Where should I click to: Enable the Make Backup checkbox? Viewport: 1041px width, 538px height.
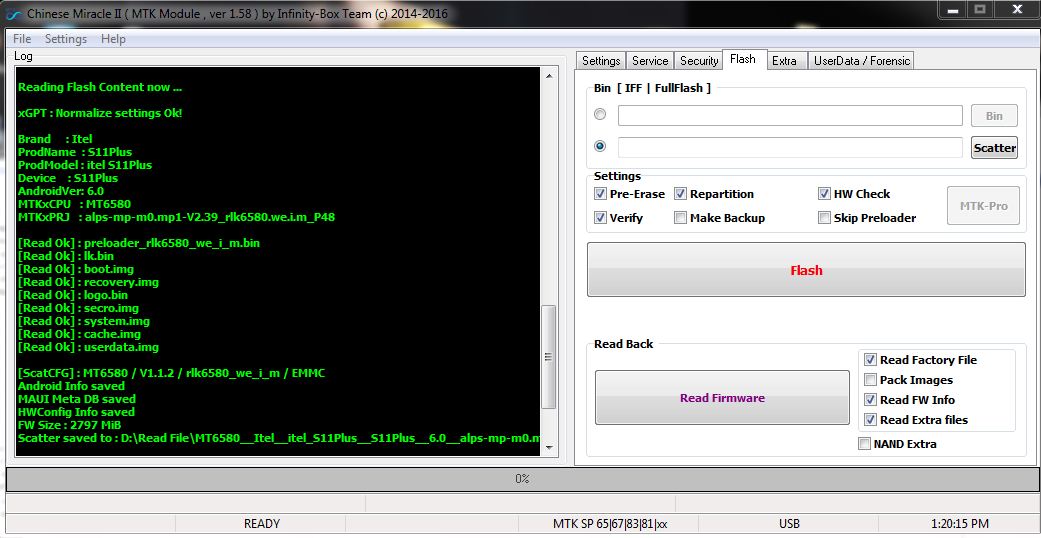click(681, 218)
